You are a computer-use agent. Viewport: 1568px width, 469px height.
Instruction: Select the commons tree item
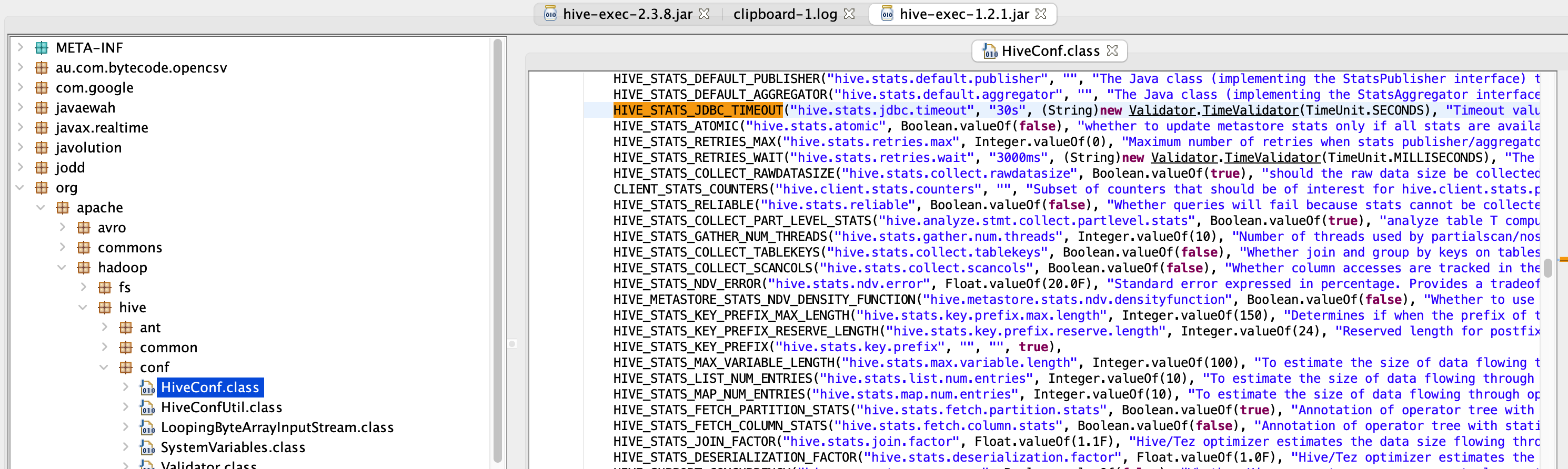pos(129,248)
